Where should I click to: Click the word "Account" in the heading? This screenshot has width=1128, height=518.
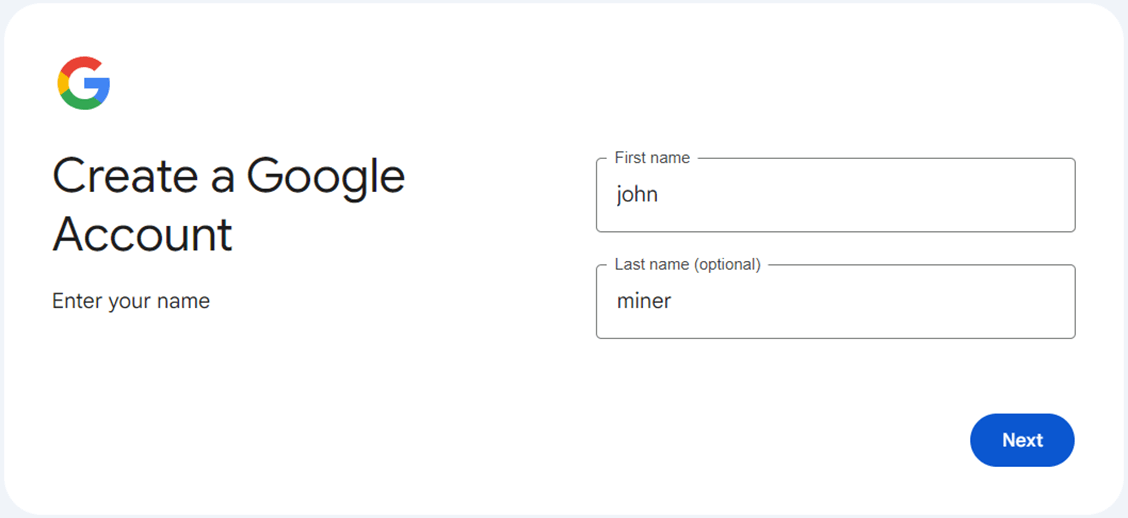point(142,235)
